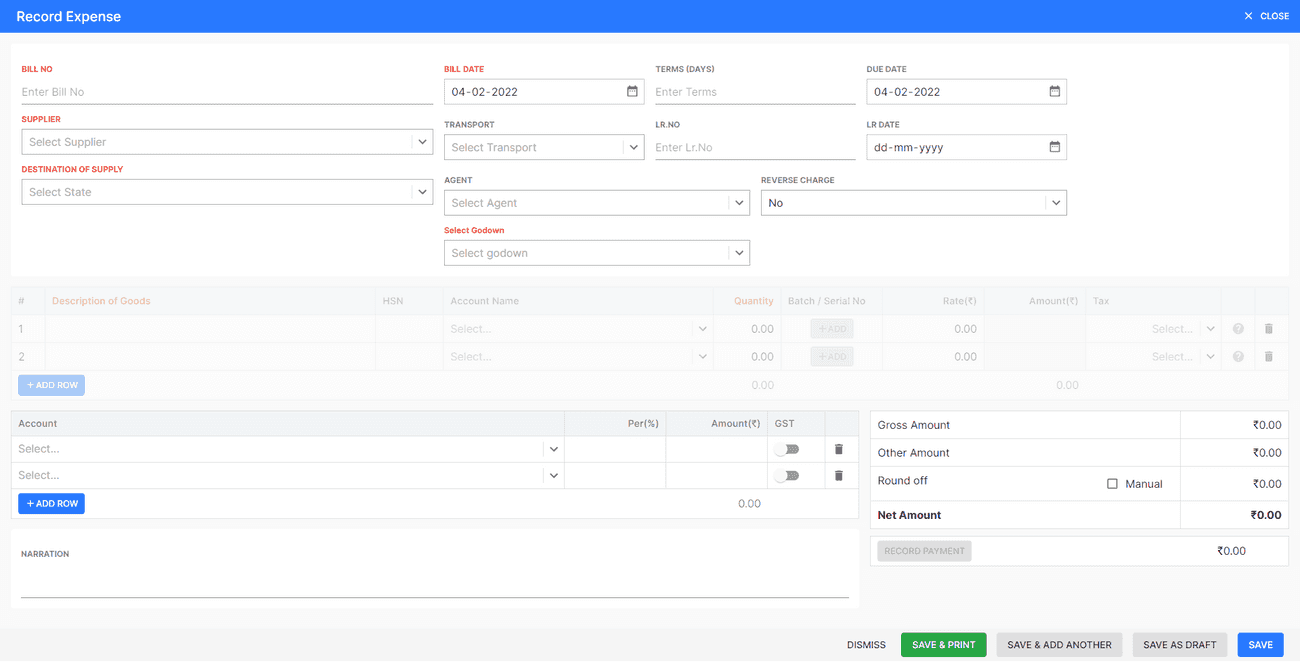Click the help icon on goods row 2

coord(1237,356)
